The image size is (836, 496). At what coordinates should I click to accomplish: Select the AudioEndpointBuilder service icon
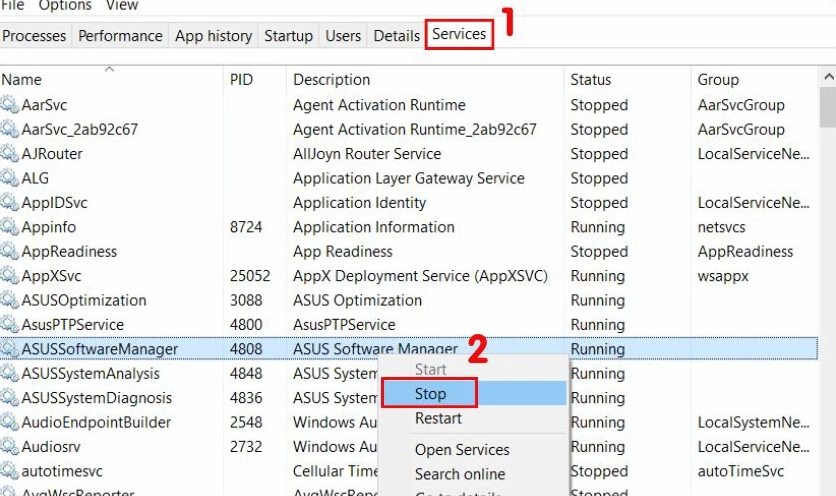click(10, 422)
